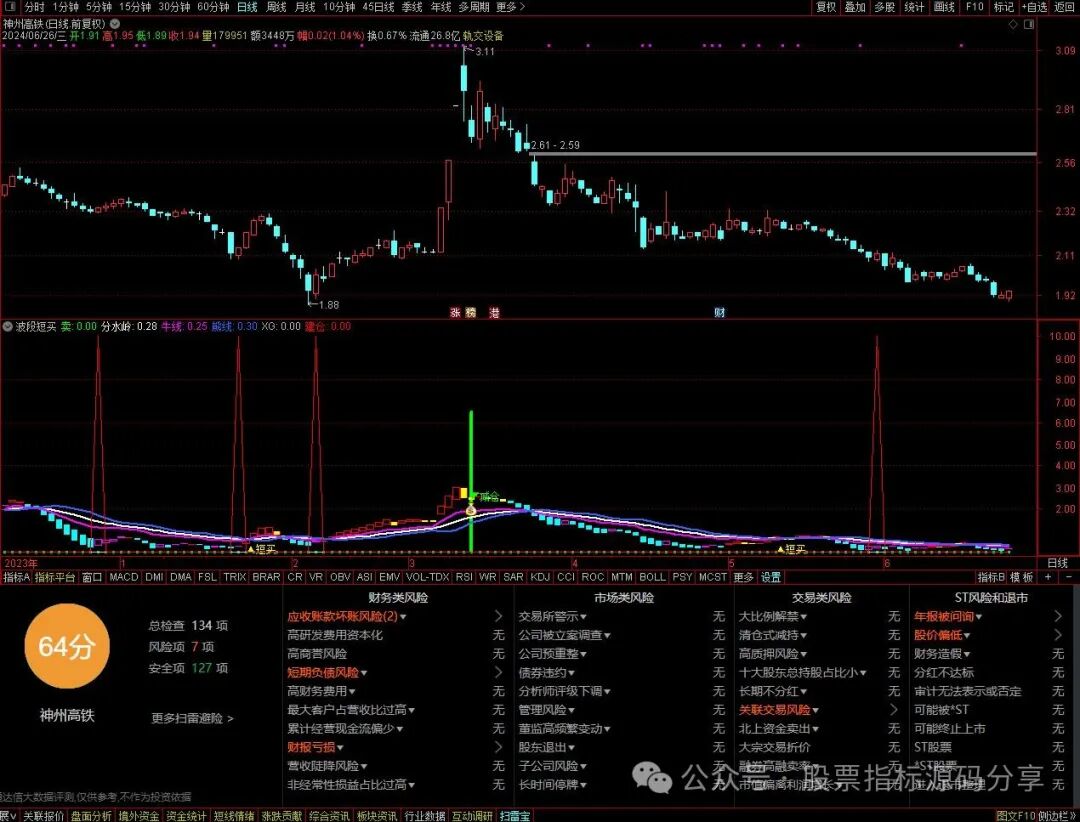This screenshot has height=822, width=1080.
Task: Expand 大比例解禁 dropdown
Action: point(803,617)
